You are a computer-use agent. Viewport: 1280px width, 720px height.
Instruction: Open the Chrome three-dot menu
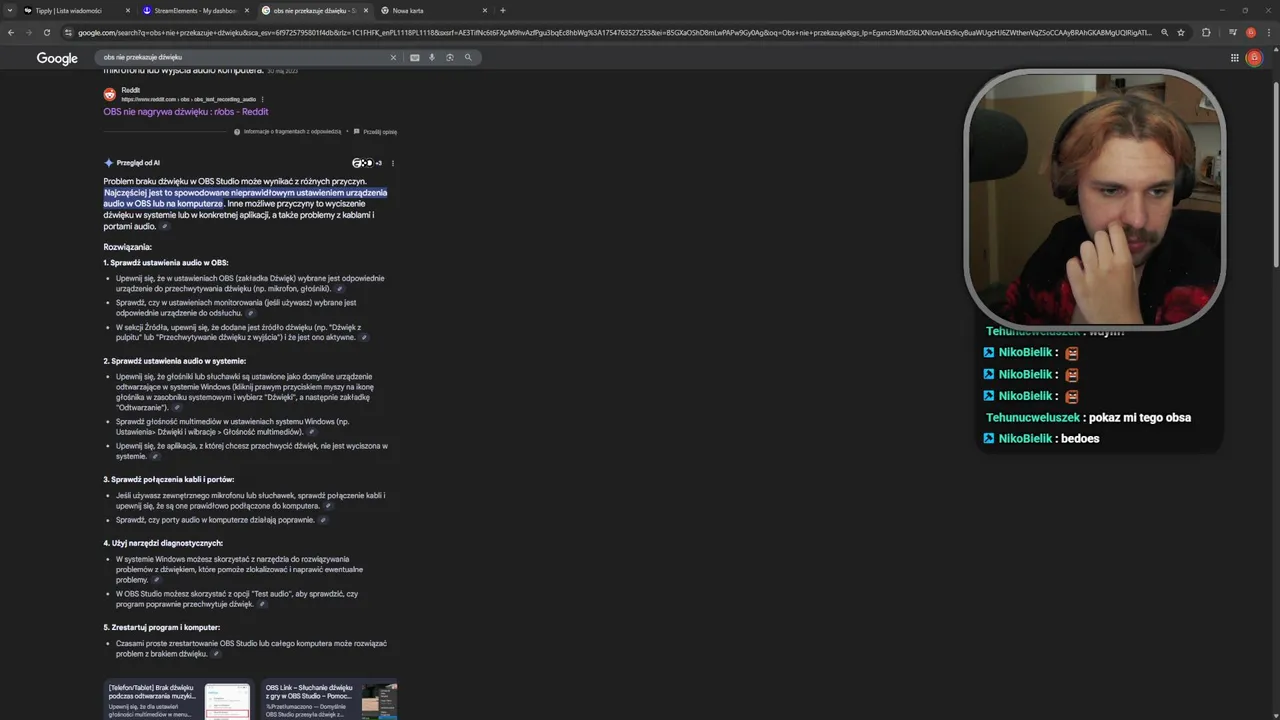pos(1268,32)
